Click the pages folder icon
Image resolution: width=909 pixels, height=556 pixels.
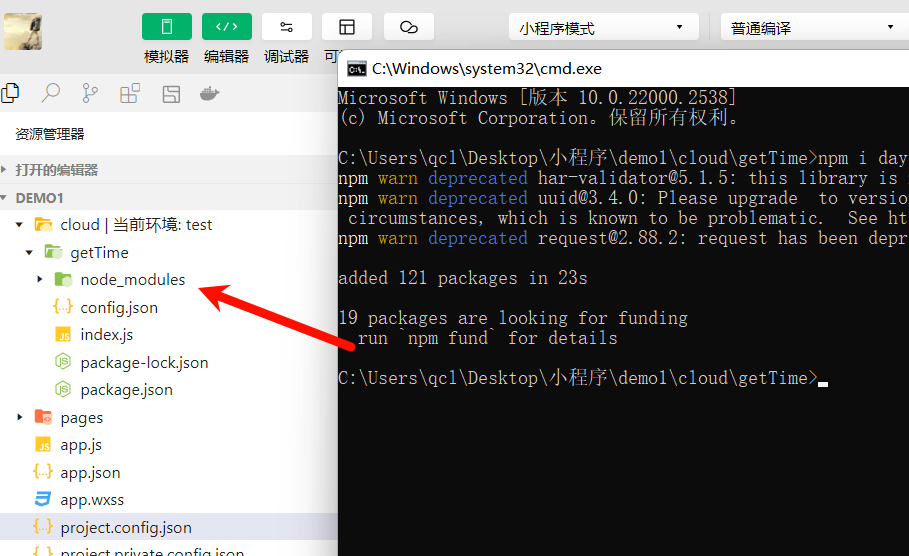click(43, 417)
